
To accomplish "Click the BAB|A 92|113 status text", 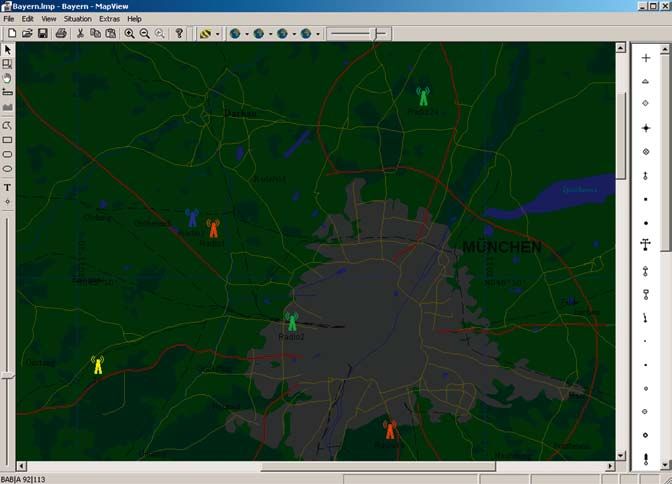I will pyautogui.click(x=23, y=479).
